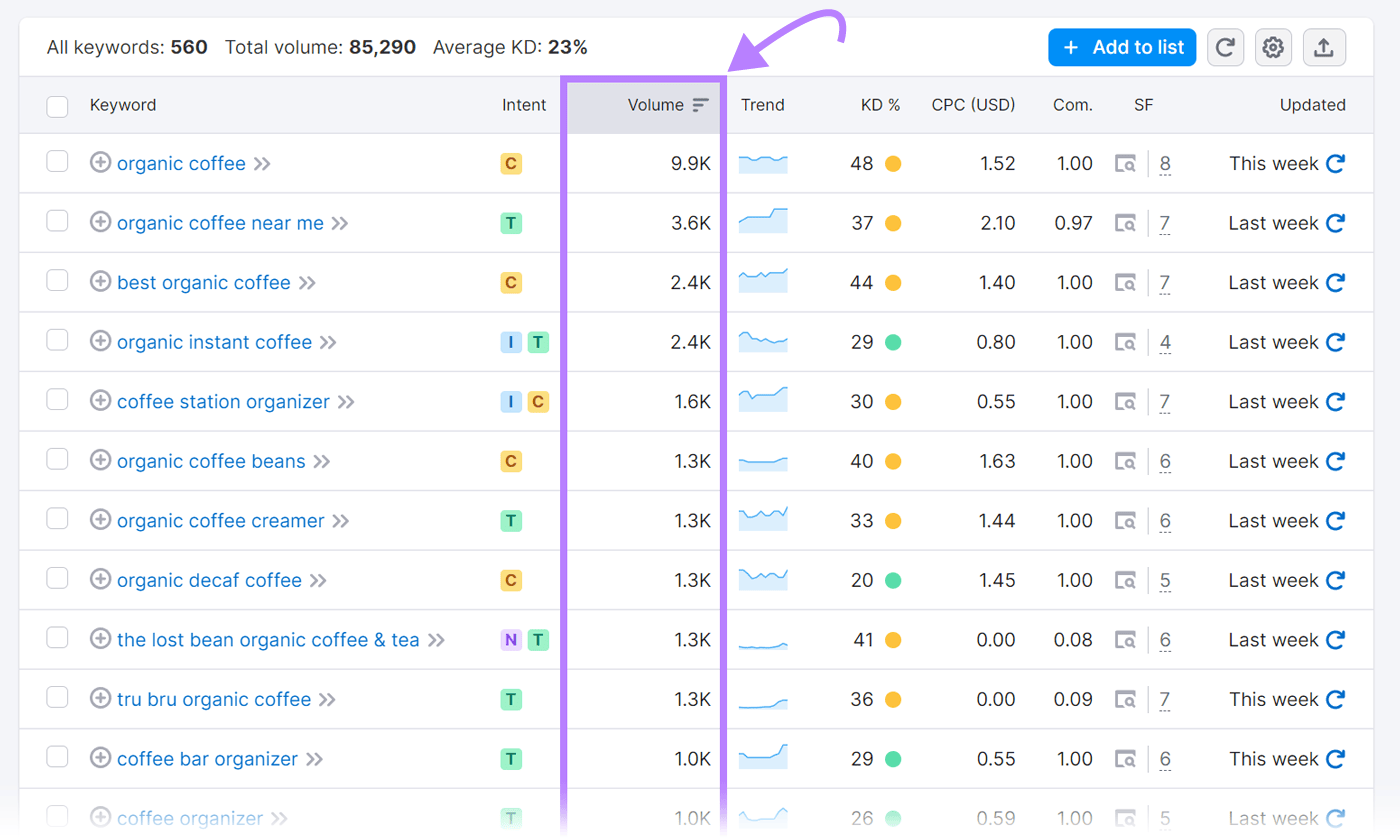Expand coffee station organizer with its double arrows
This screenshot has width=1400, height=839.
347,401
